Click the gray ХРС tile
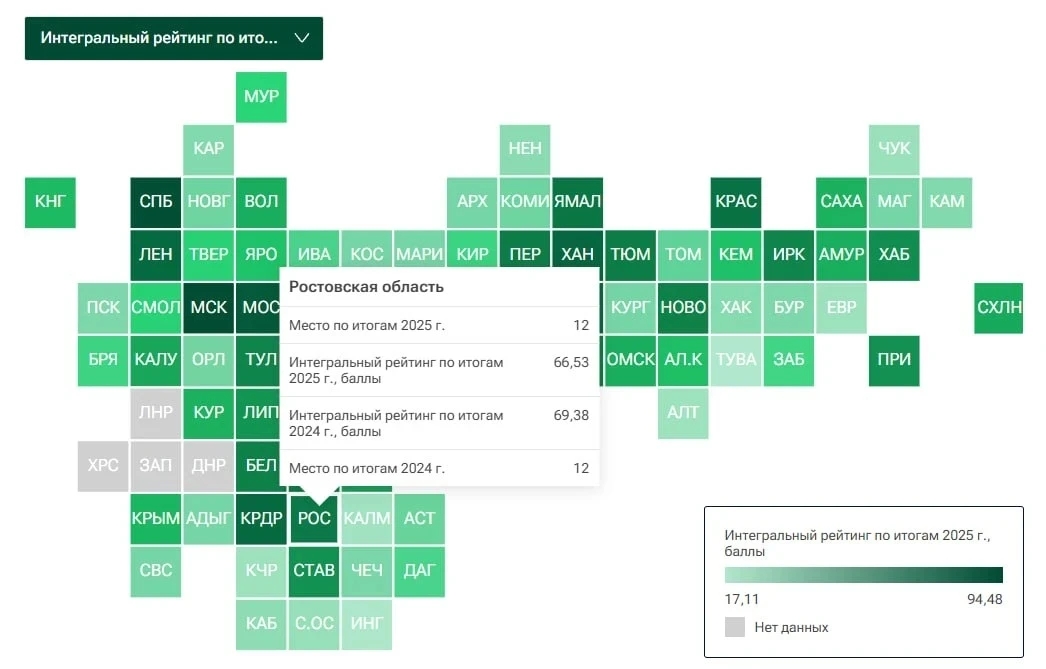 click(103, 466)
